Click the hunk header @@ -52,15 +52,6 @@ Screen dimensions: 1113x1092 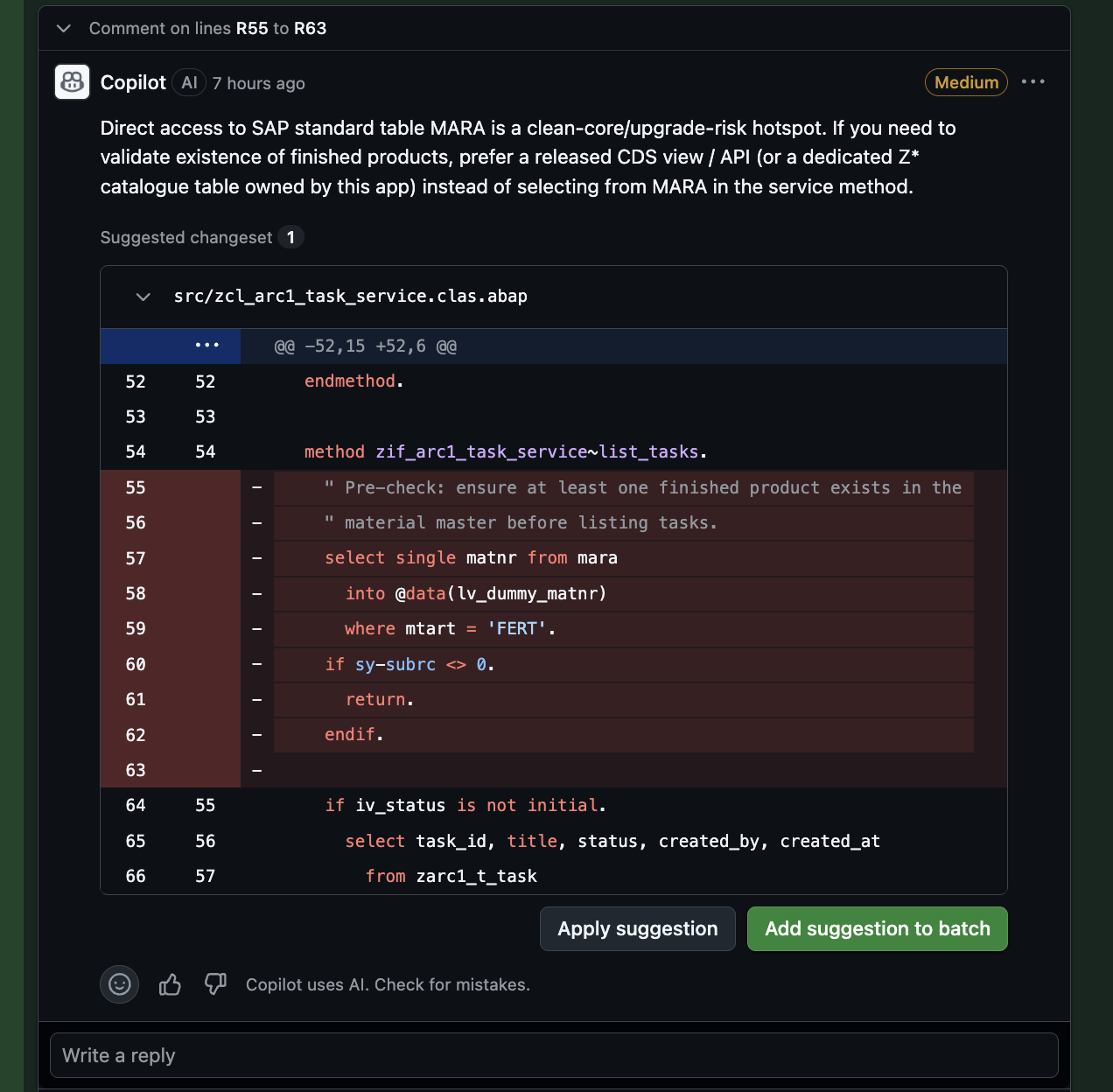coord(366,346)
